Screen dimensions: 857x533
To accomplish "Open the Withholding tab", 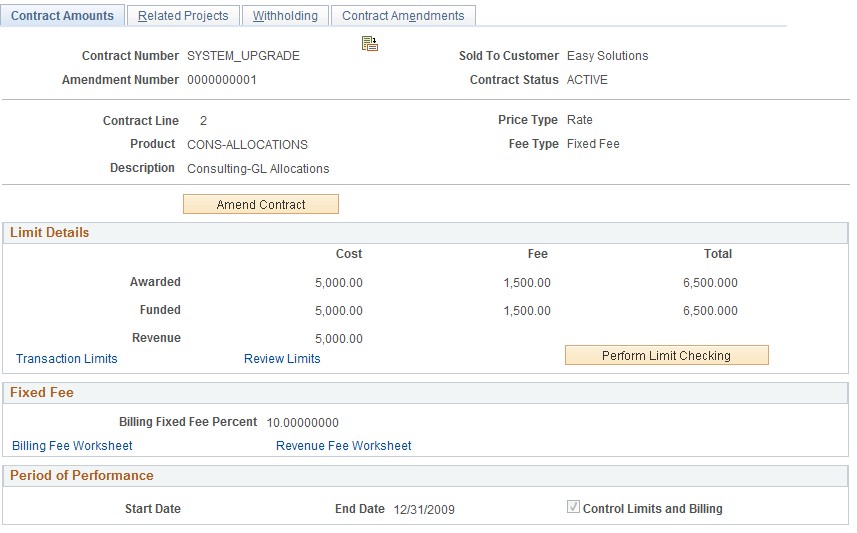I will click(285, 16).
